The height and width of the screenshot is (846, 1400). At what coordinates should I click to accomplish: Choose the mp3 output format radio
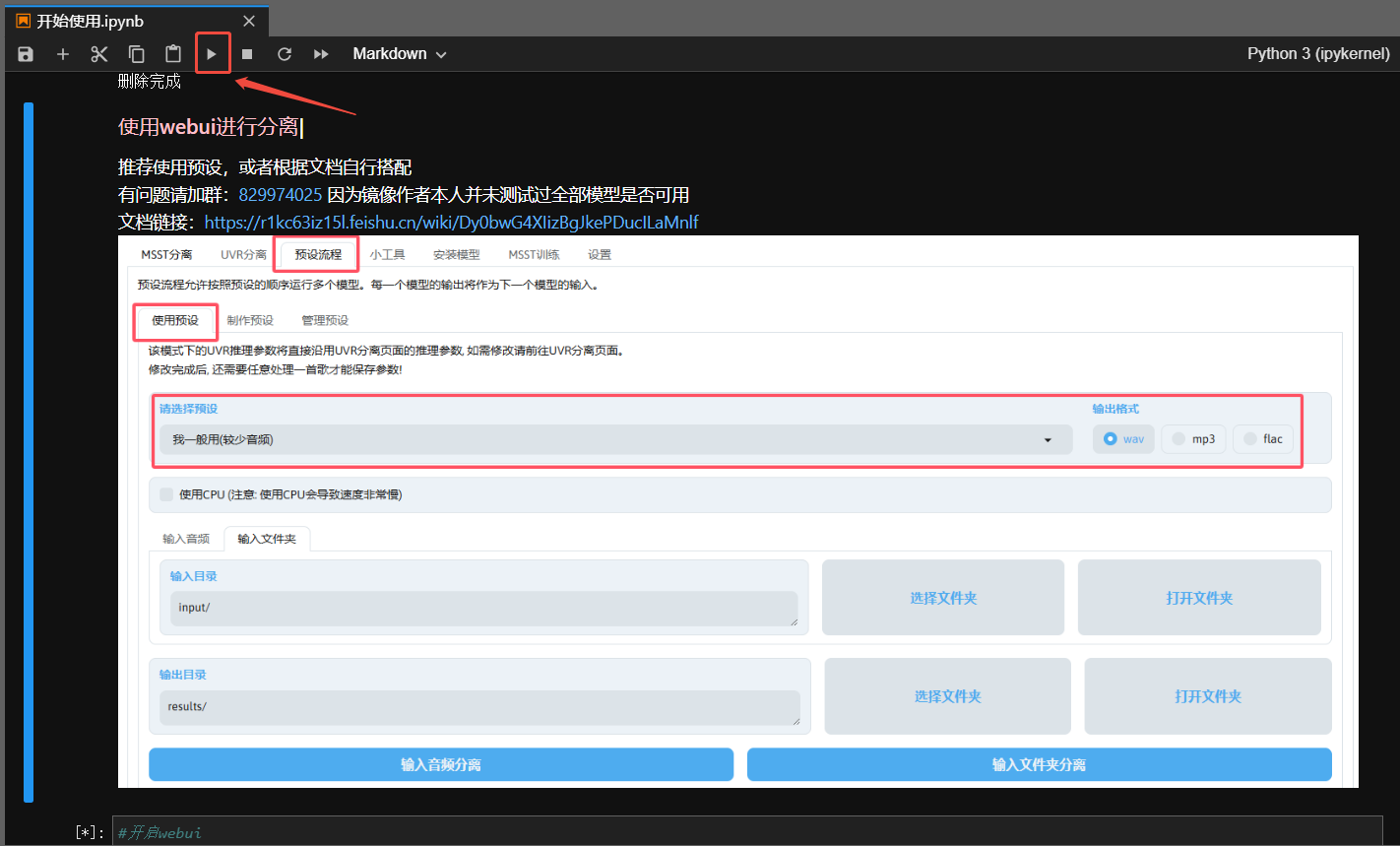pos(1193,439)
